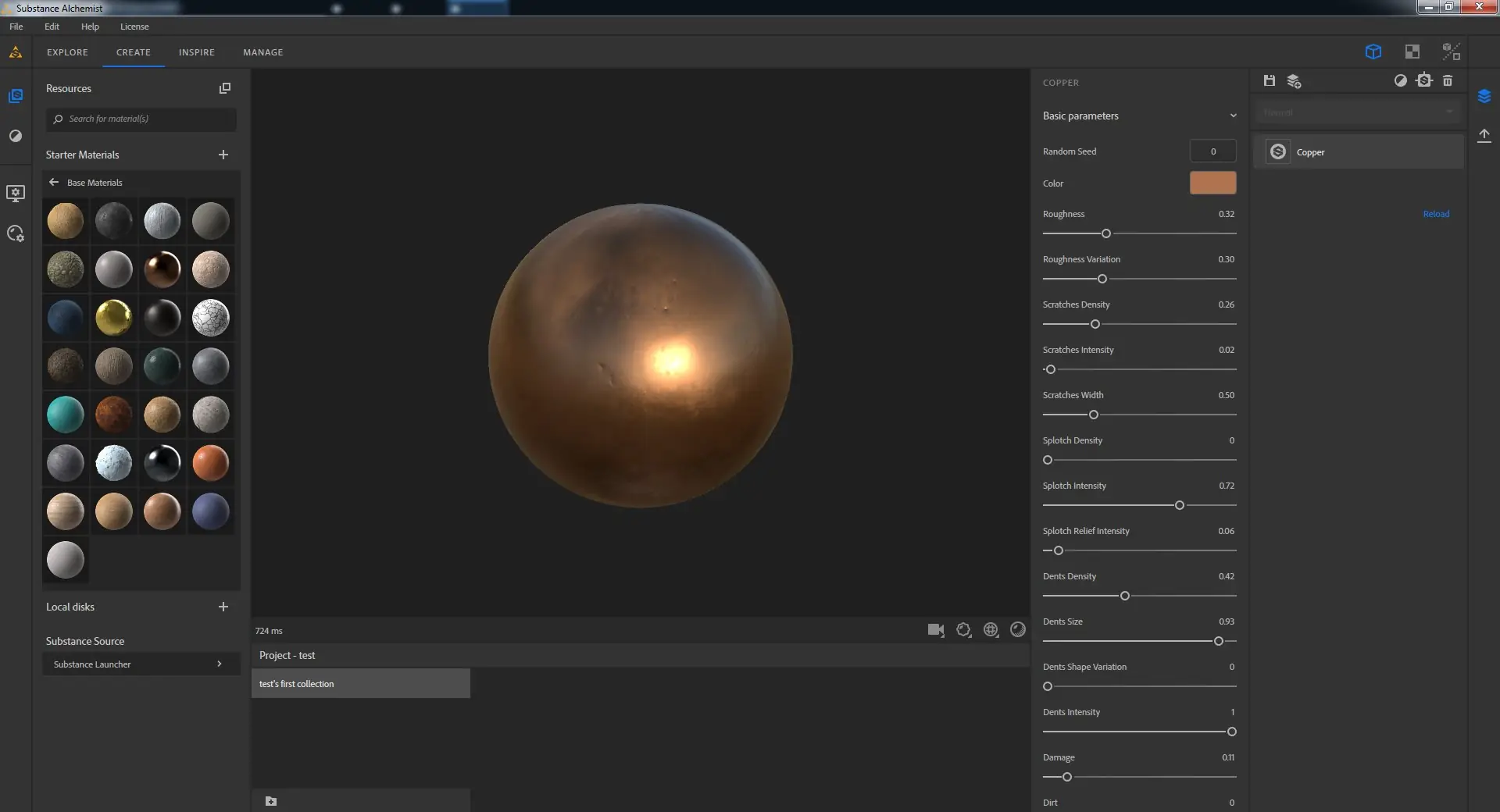
Task: Open the layer stack panel icon
Action: click(1484, 96)
